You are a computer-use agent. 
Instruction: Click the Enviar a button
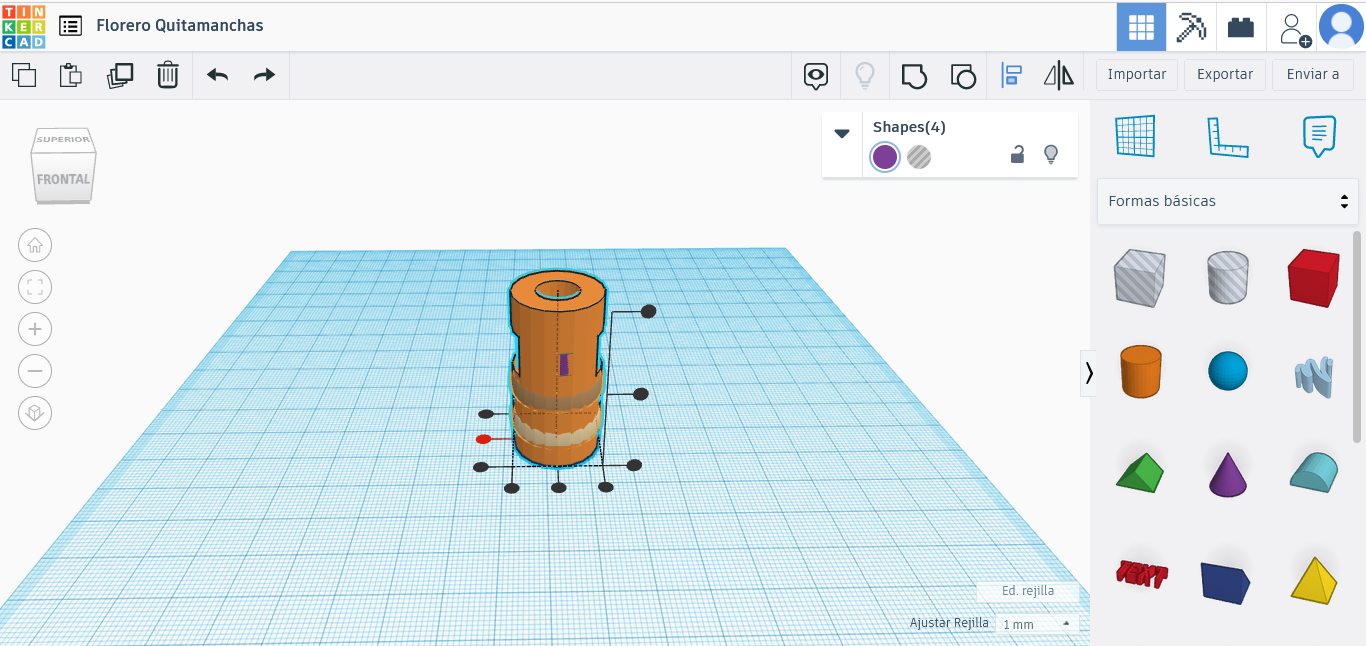tap(1313, 75)
